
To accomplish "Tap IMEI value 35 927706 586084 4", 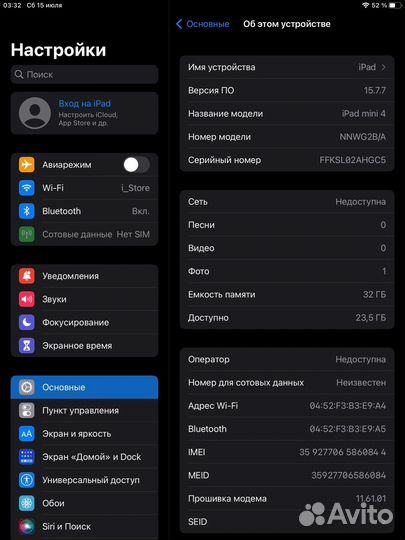I will click(343, 452).
